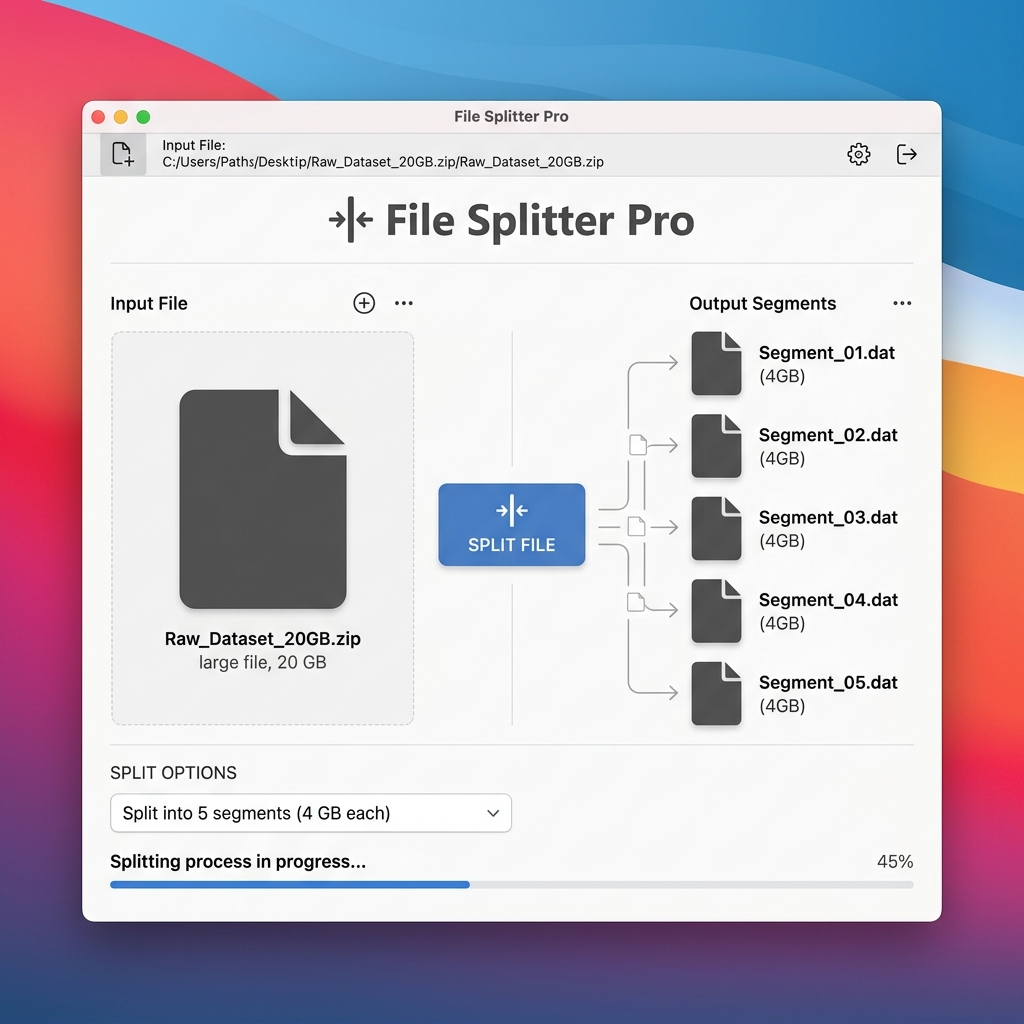
Task: Click Raw_Dataset_20GB.zip filename label
Action: [x=263, y=639]
